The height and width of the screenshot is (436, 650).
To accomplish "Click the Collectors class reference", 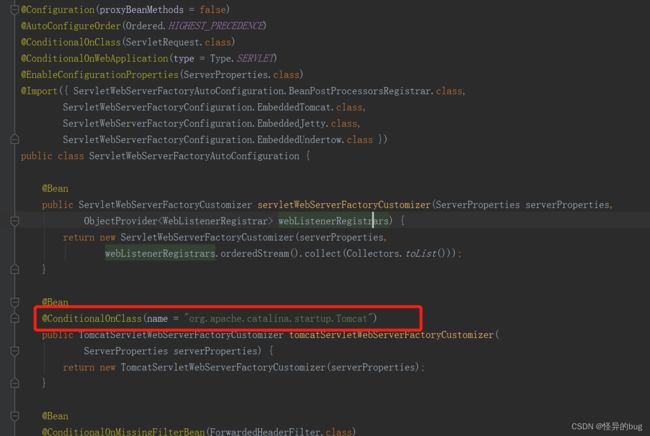I will click(x=372, y=253).
